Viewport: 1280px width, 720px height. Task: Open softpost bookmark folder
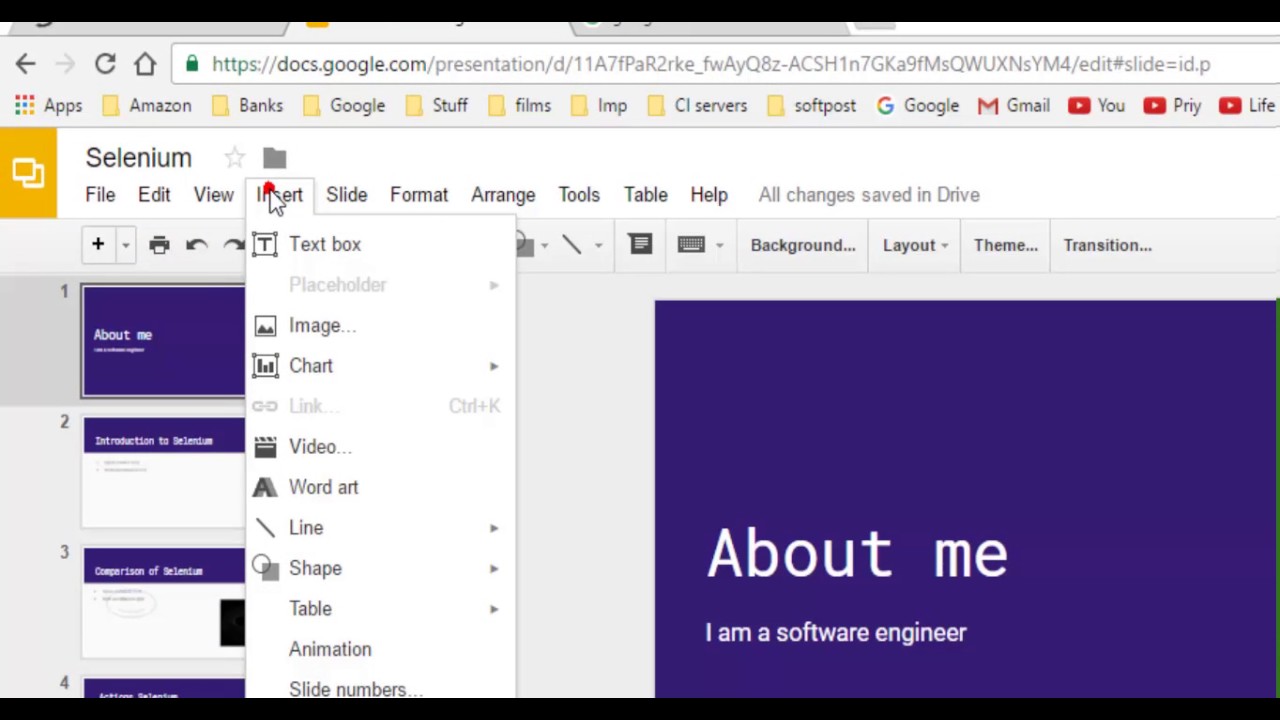[x=811, y=105]
